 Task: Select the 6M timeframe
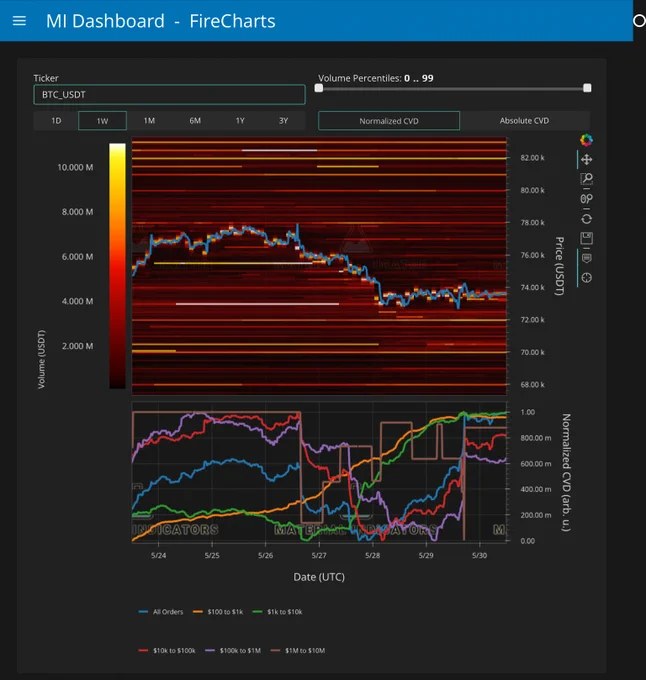pyautogui.click(x=195, y=121)
